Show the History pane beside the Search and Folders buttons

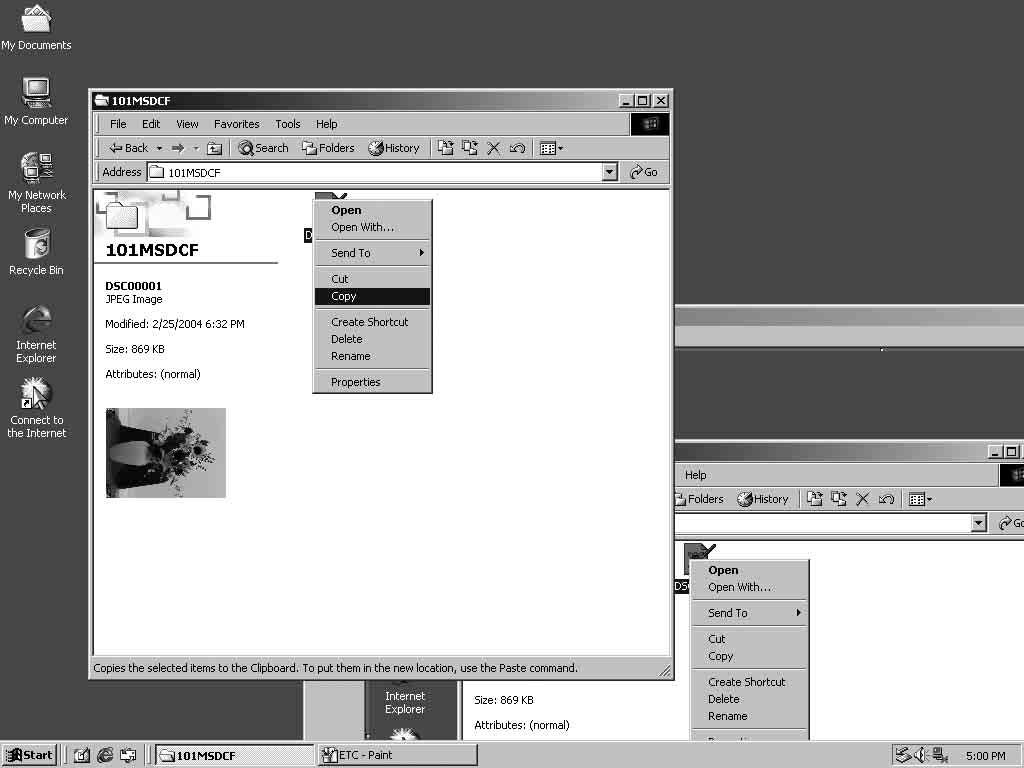tap(394, 148)
